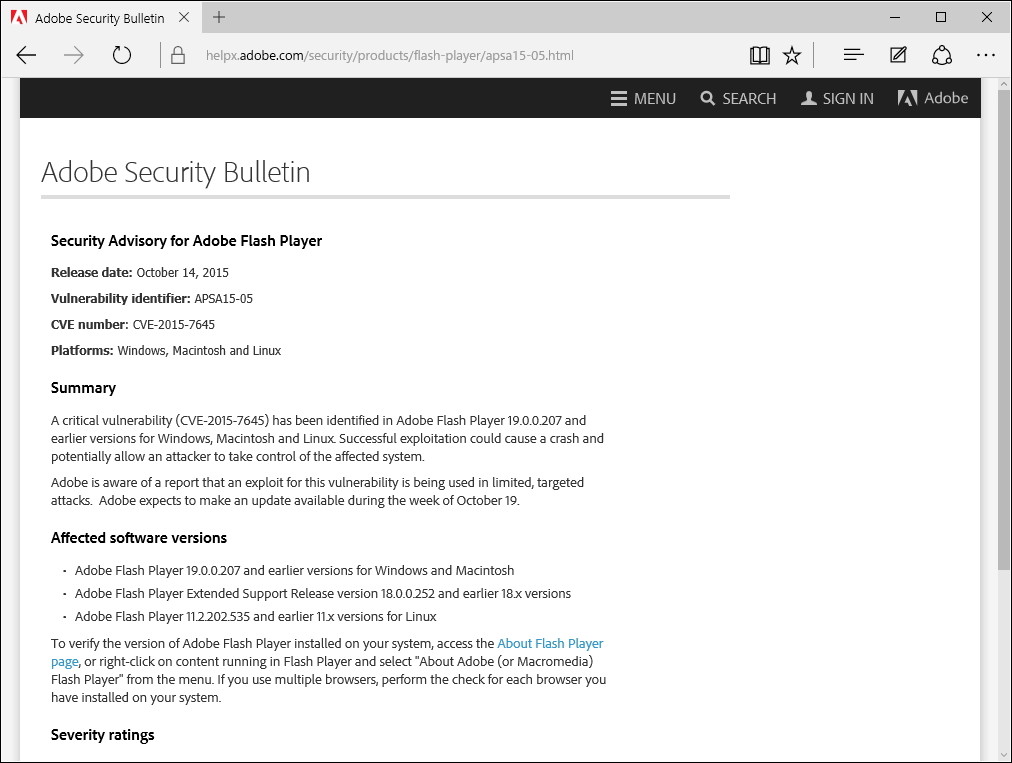Open Reading view book icon
The image size is (1012, 763).
pyautogui.click(x=760, y=56)
